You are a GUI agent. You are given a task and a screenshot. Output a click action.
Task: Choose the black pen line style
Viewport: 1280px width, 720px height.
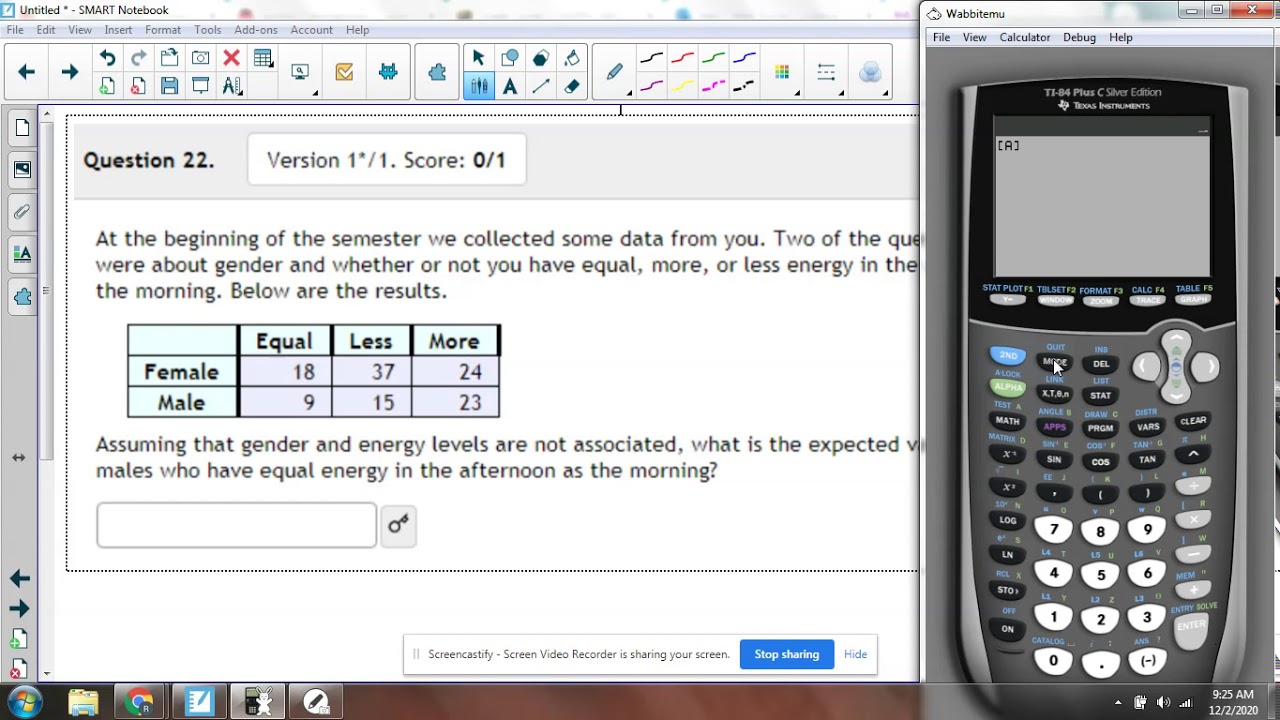tap(651, 59)
